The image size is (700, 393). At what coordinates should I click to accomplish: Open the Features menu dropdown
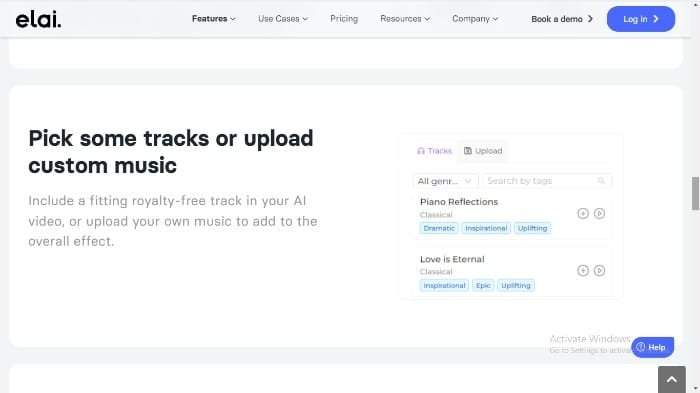pyautogui.click(x=213, y=19)
